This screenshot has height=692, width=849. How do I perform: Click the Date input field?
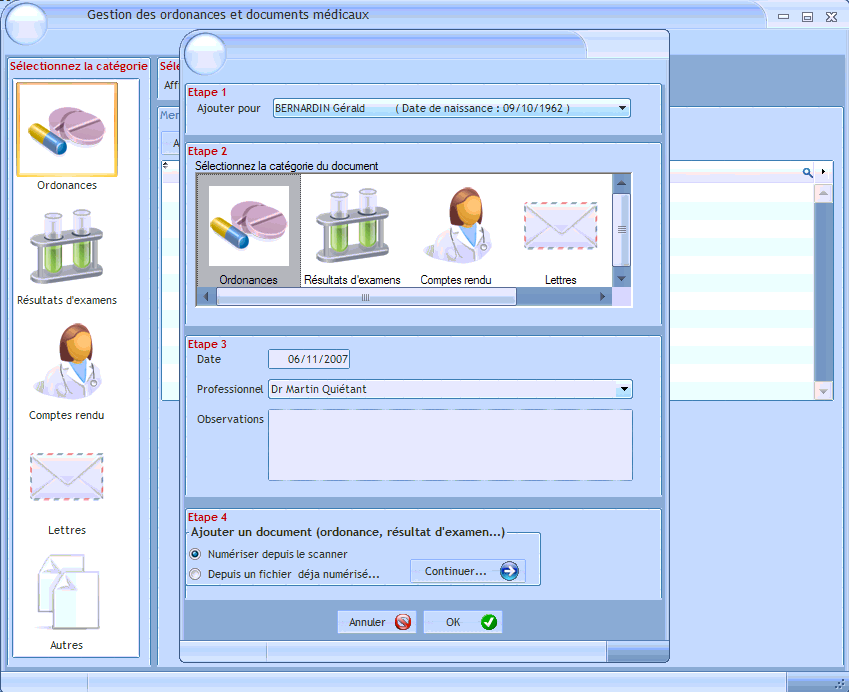(310, 359)
